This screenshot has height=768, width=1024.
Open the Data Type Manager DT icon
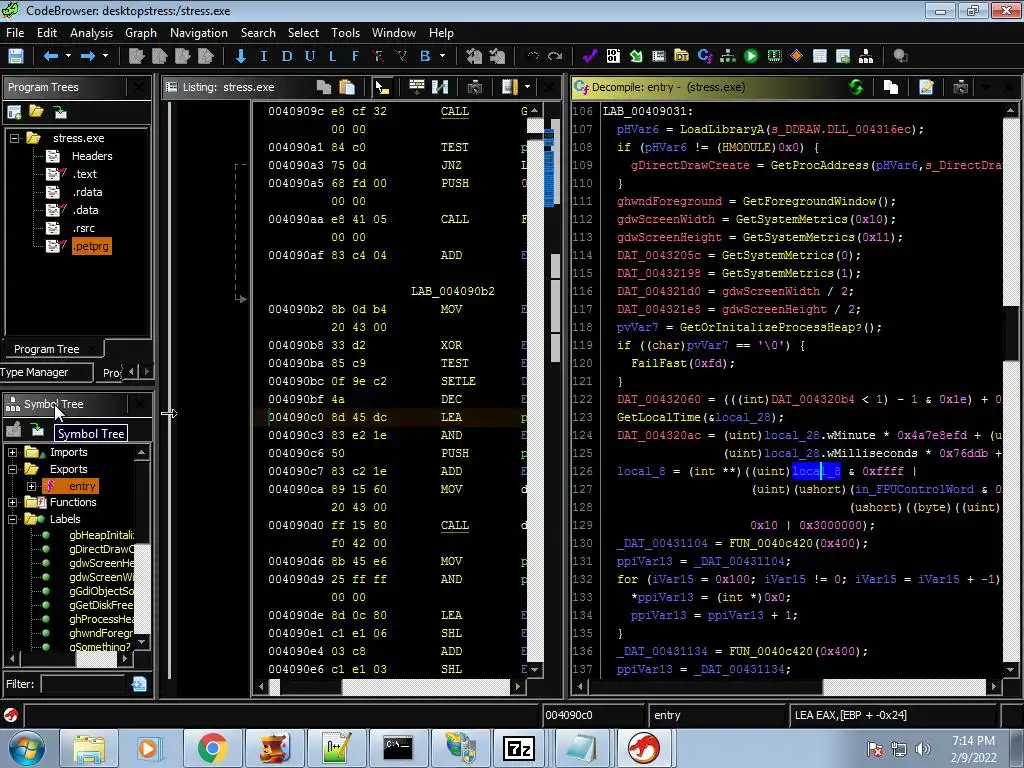(x=681, y=56)
